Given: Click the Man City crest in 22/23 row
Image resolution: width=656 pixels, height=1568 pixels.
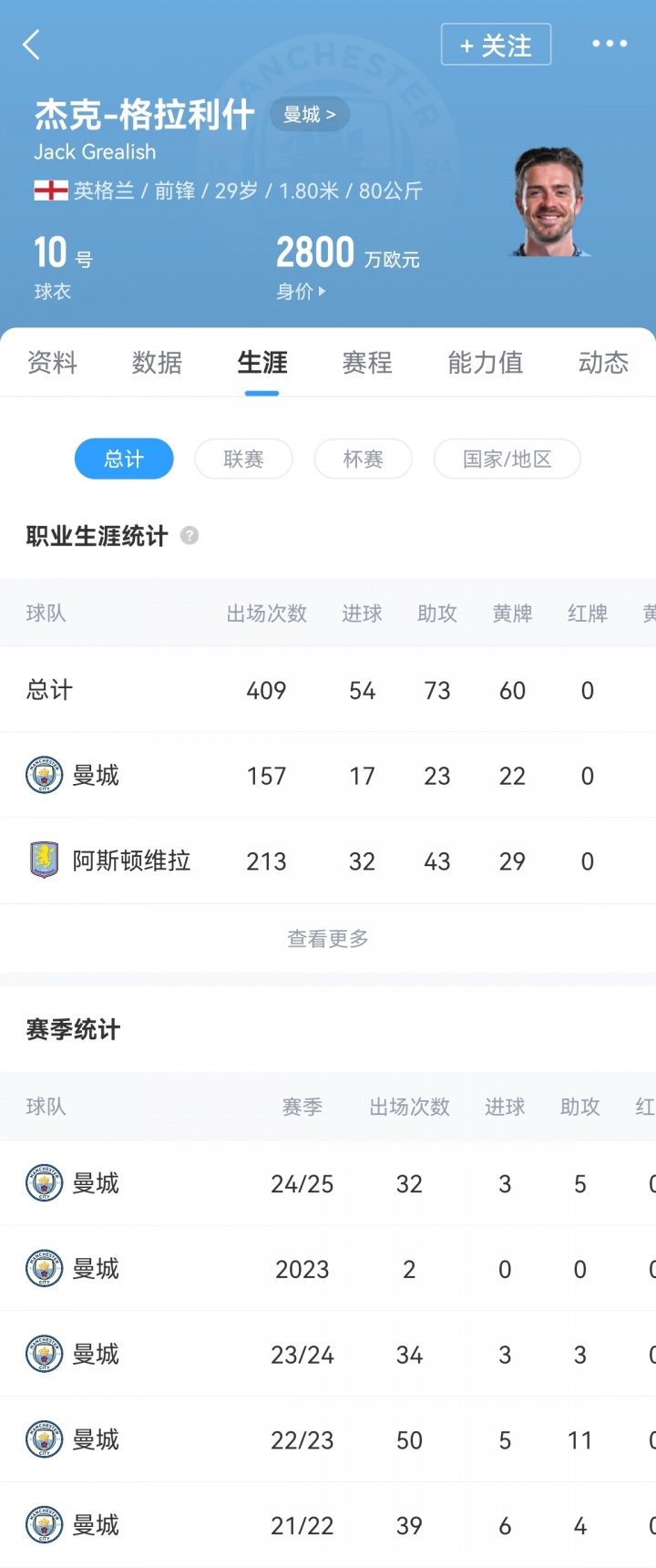Looking at the screenshot, I should [44, 1440].
